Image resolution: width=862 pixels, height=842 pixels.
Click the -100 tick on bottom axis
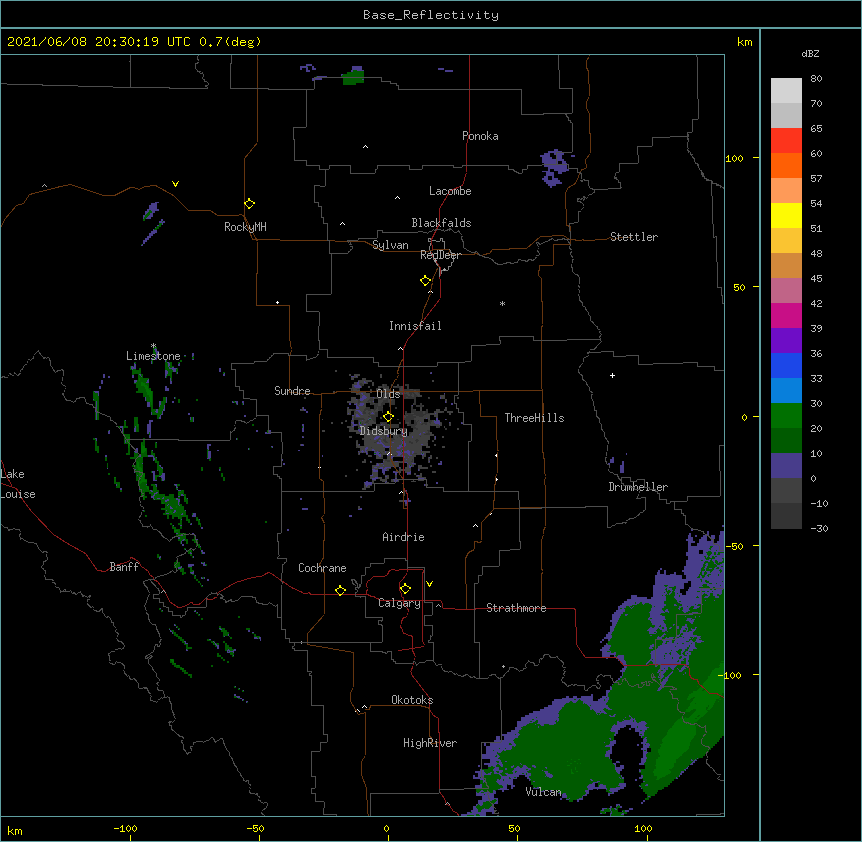coord(125,829)
